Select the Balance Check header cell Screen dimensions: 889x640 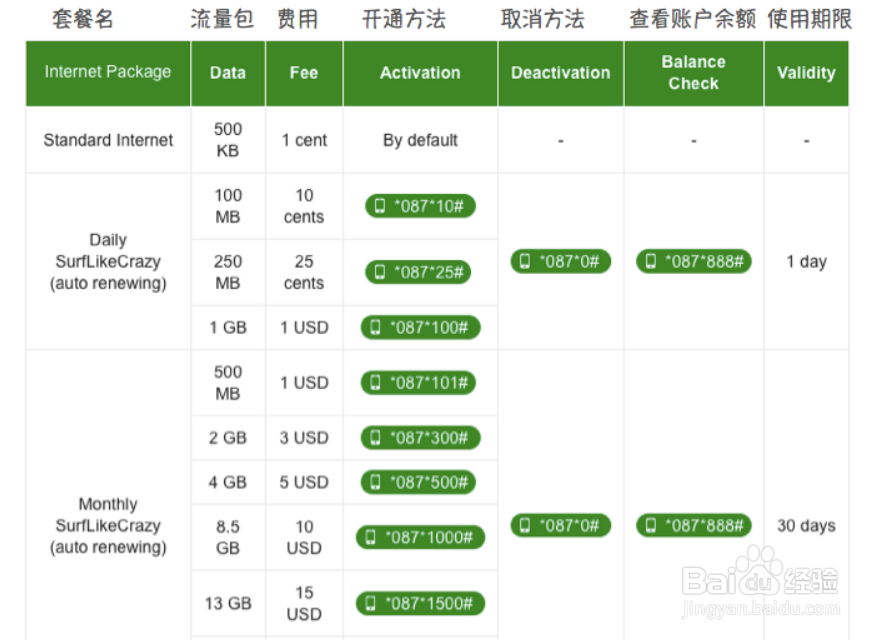point(693,73)
